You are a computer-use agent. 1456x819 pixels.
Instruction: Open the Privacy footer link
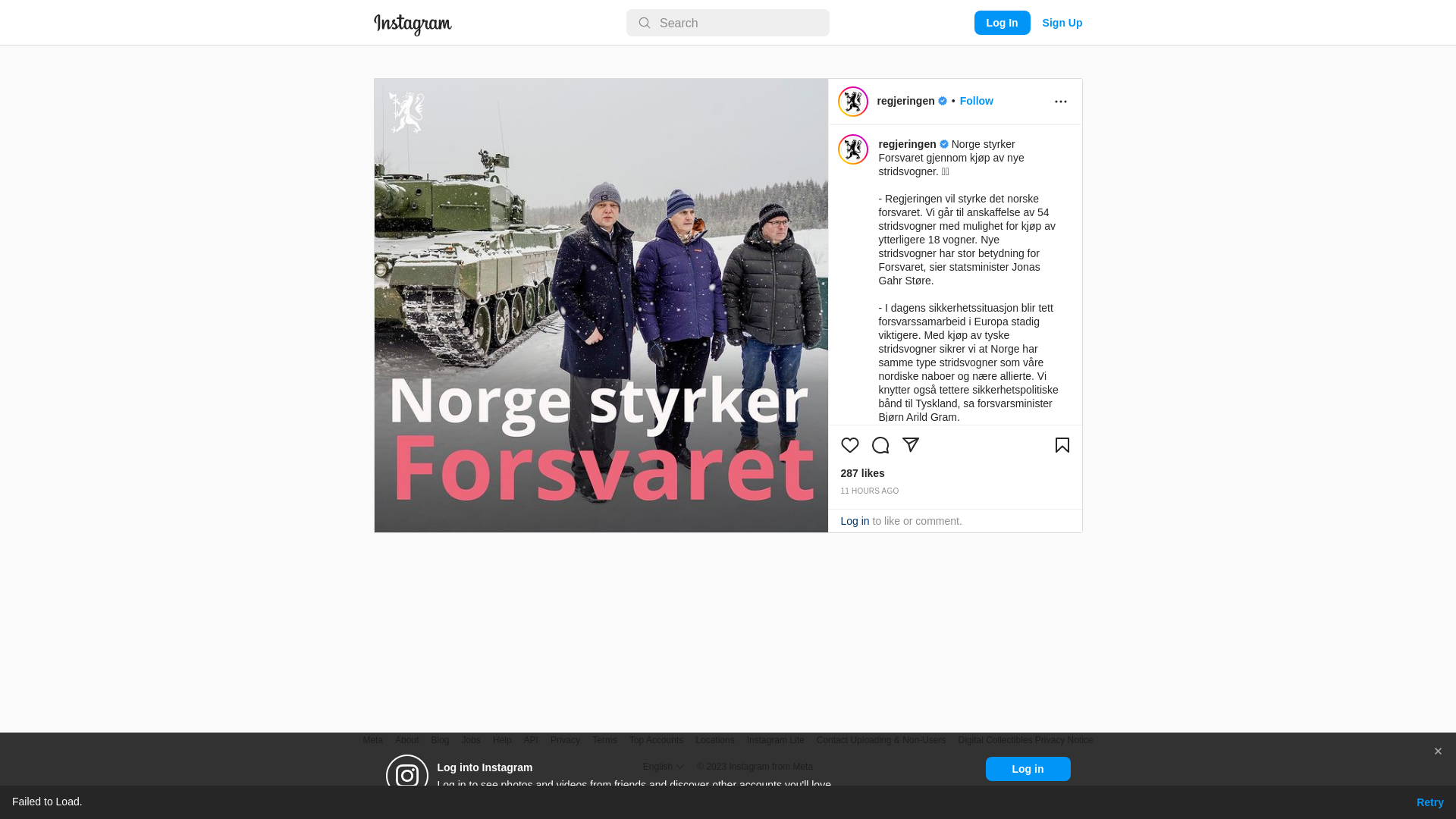pos(565,740)
